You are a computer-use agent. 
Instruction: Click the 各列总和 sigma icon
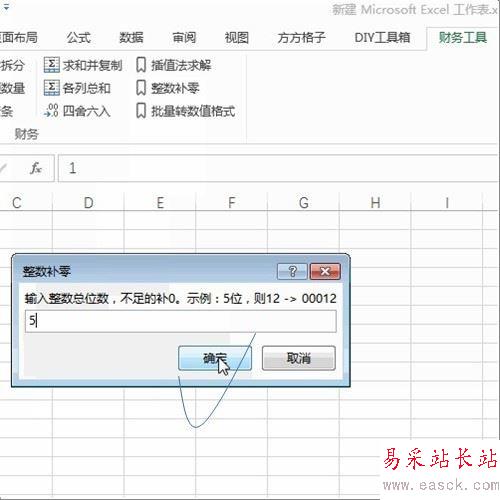click(x=52, y=88)
